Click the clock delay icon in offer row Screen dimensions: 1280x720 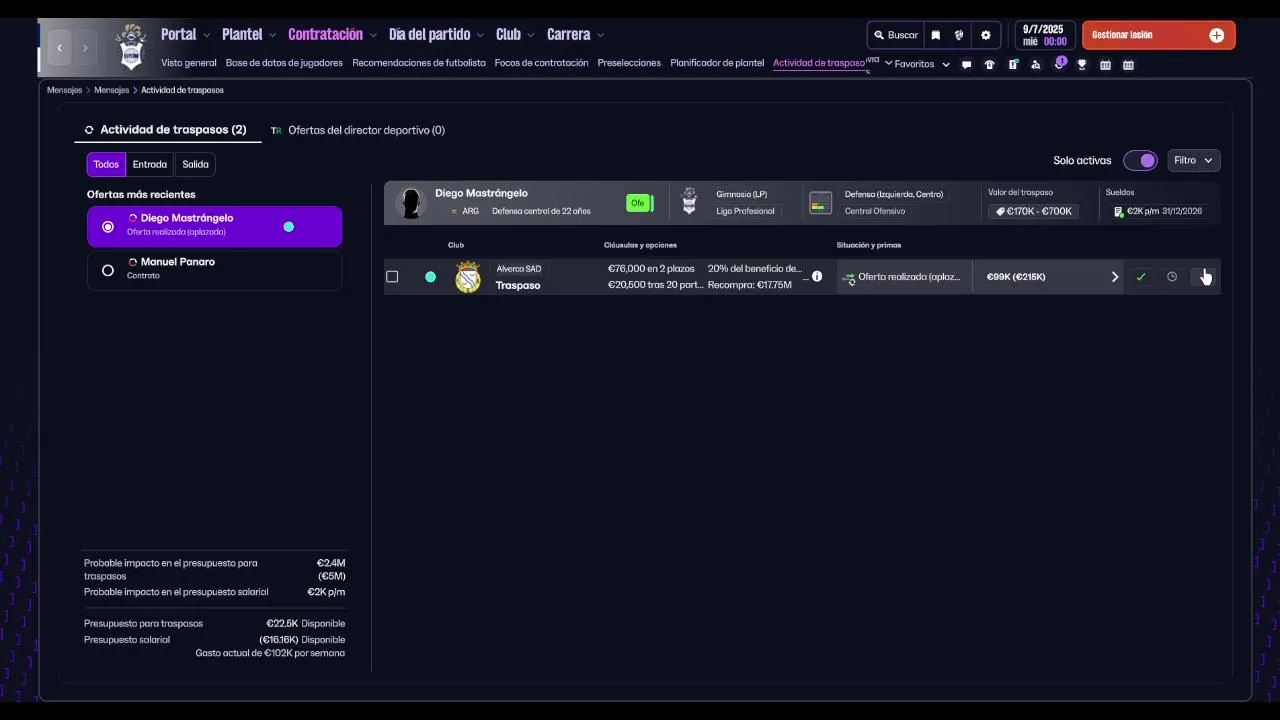1172,277
